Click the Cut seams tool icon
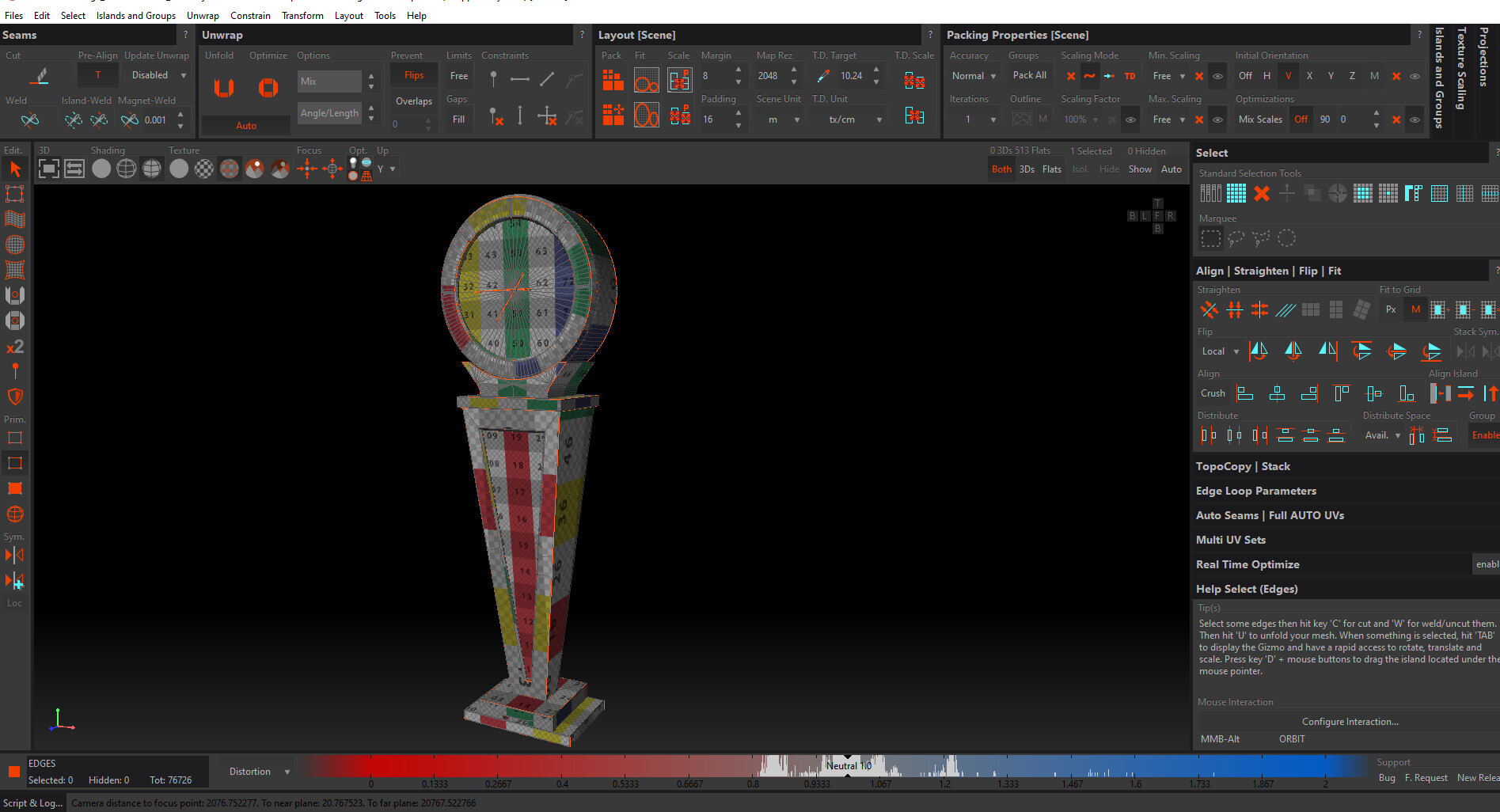The height and width of the screenshot is (812, 1500). coord(38,76)
